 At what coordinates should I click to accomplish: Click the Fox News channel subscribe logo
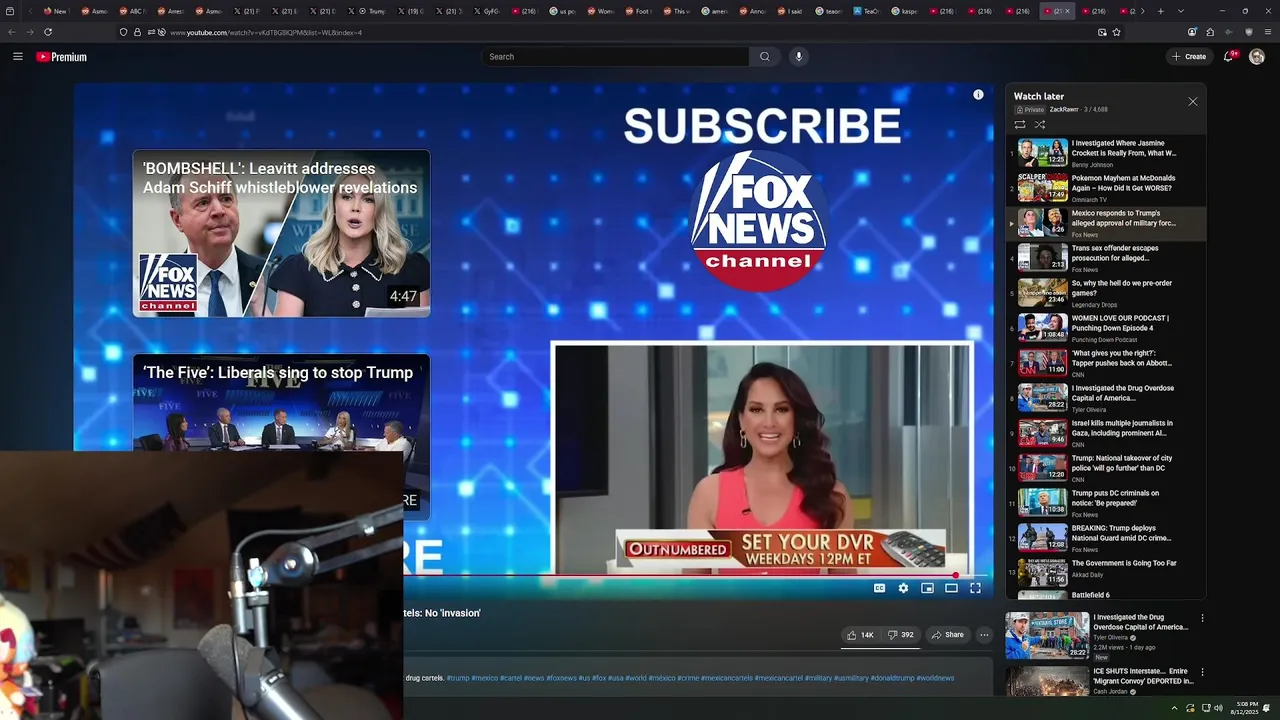pos(758,222)
